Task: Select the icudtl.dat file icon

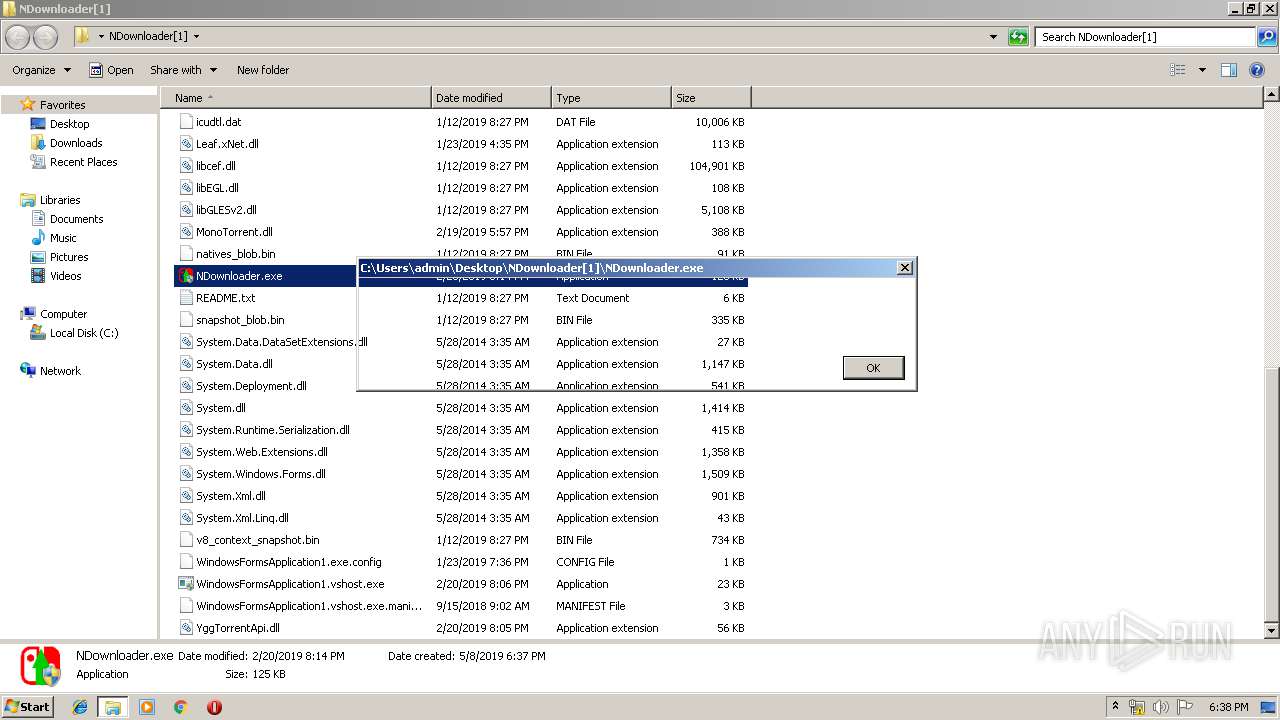Action: pyautogui.click(x=185, y=122)
